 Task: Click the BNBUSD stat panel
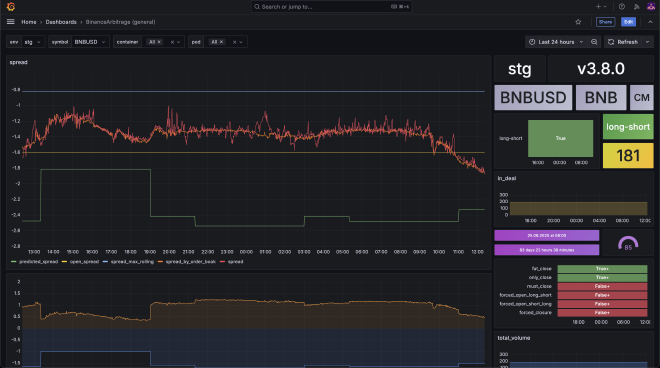pos(533,98)
